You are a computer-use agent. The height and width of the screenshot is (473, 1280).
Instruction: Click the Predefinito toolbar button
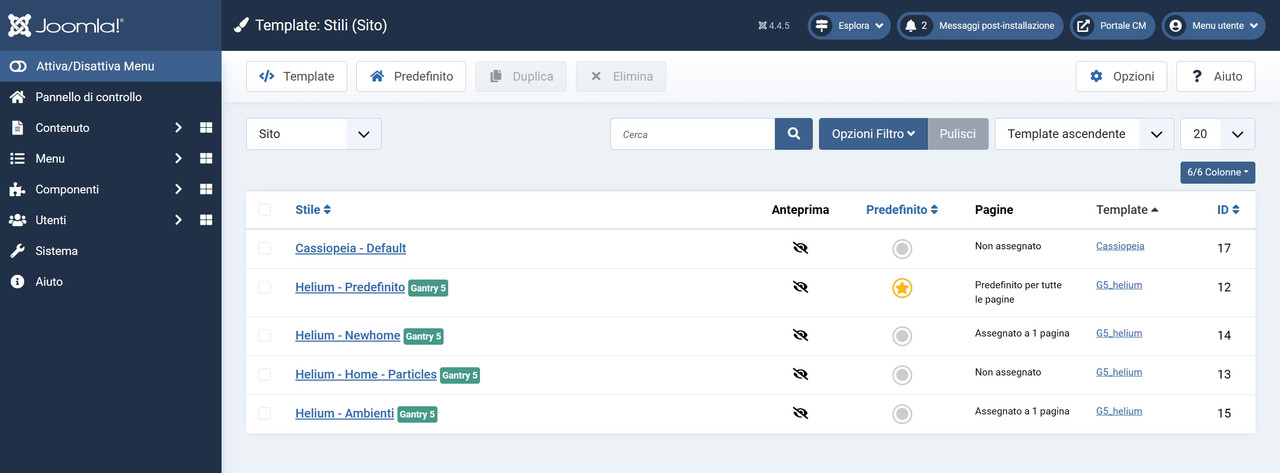pos(411,76)
